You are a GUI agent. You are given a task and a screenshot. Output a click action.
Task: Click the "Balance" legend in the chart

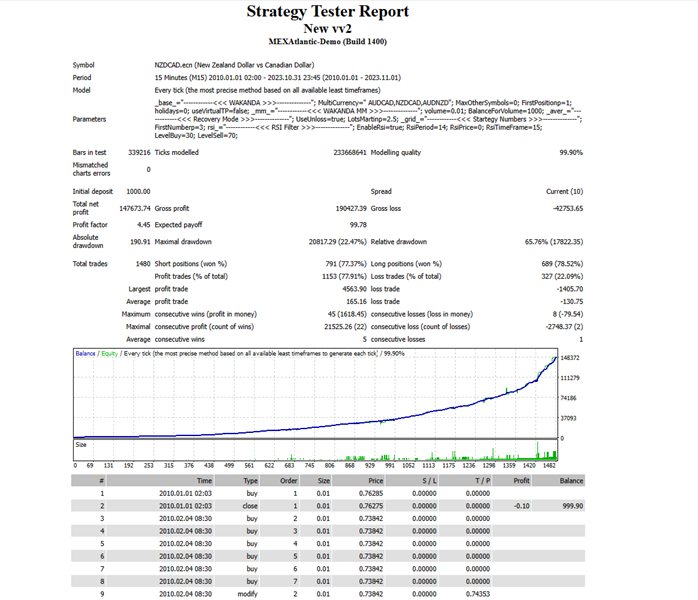pos(85,353)
